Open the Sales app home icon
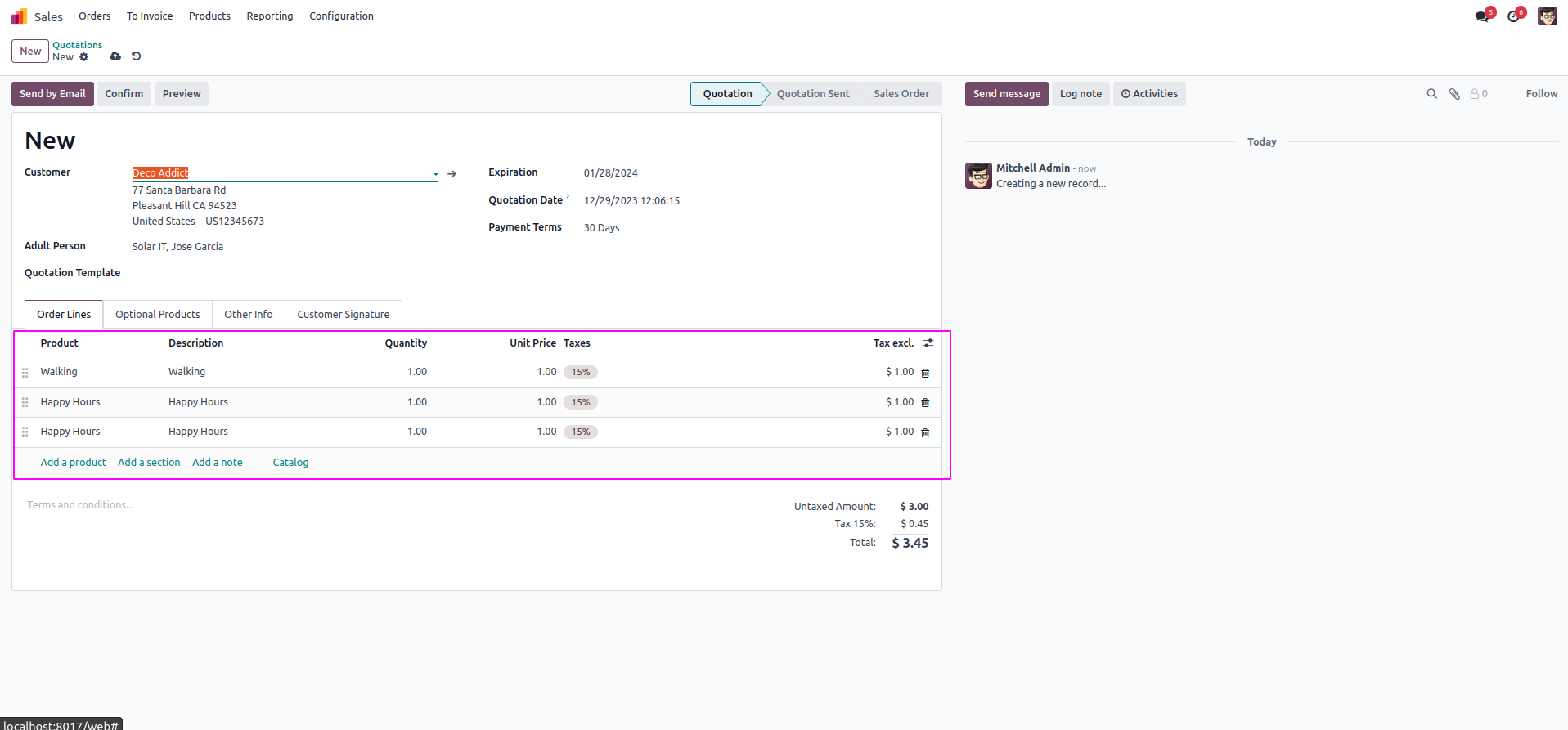 pos(19,16)
